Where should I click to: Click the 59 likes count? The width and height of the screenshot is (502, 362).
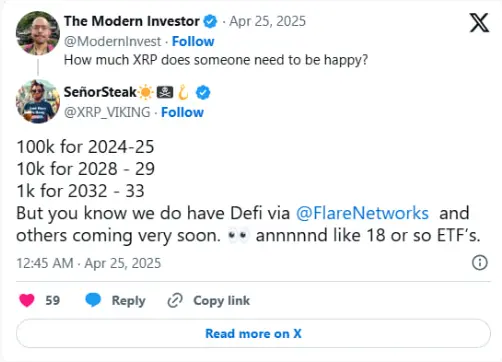click(x=53, y=300)
